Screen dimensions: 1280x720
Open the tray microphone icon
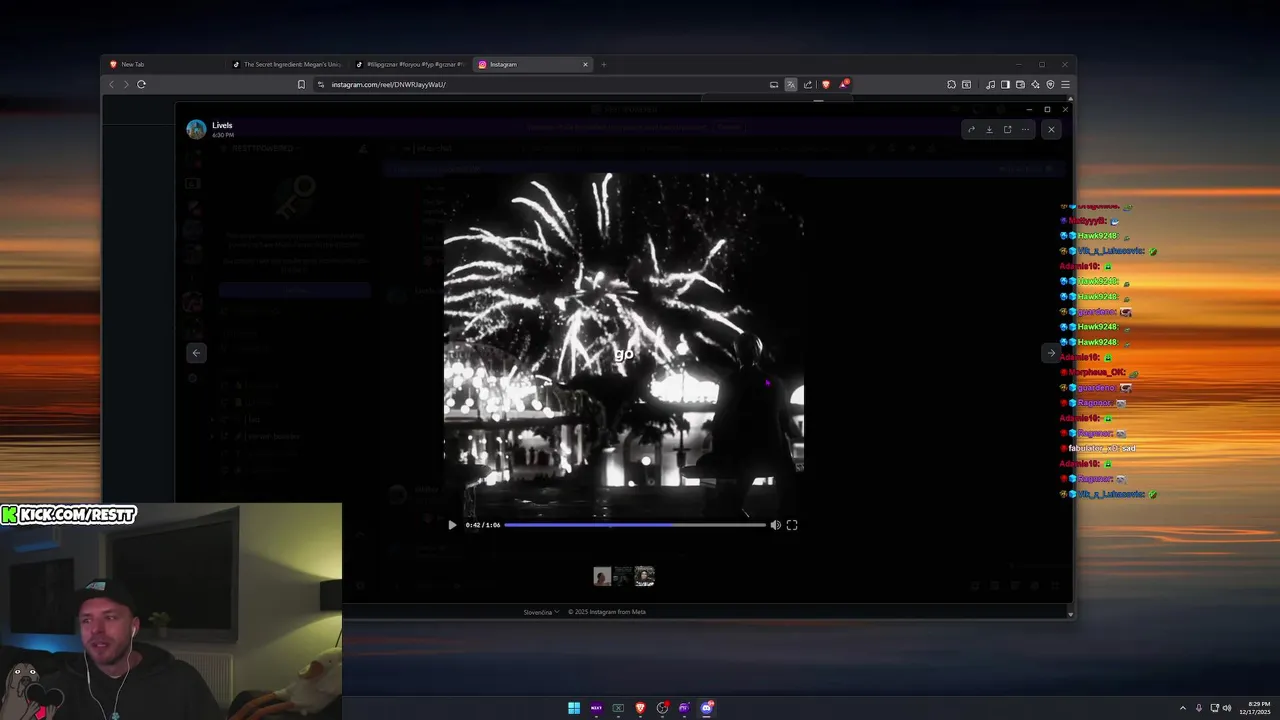[1199, 708]
